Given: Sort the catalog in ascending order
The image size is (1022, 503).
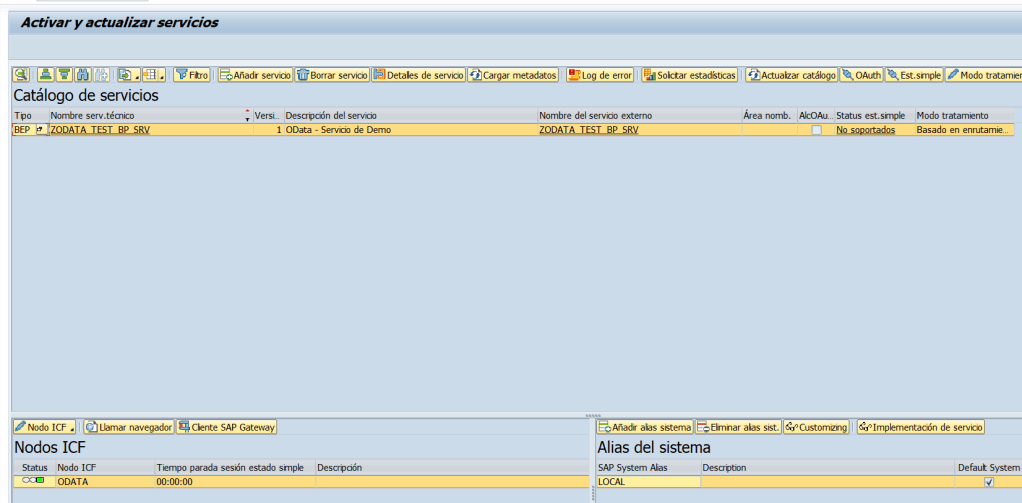Looking at the screenshot, I should click(46, 75).
